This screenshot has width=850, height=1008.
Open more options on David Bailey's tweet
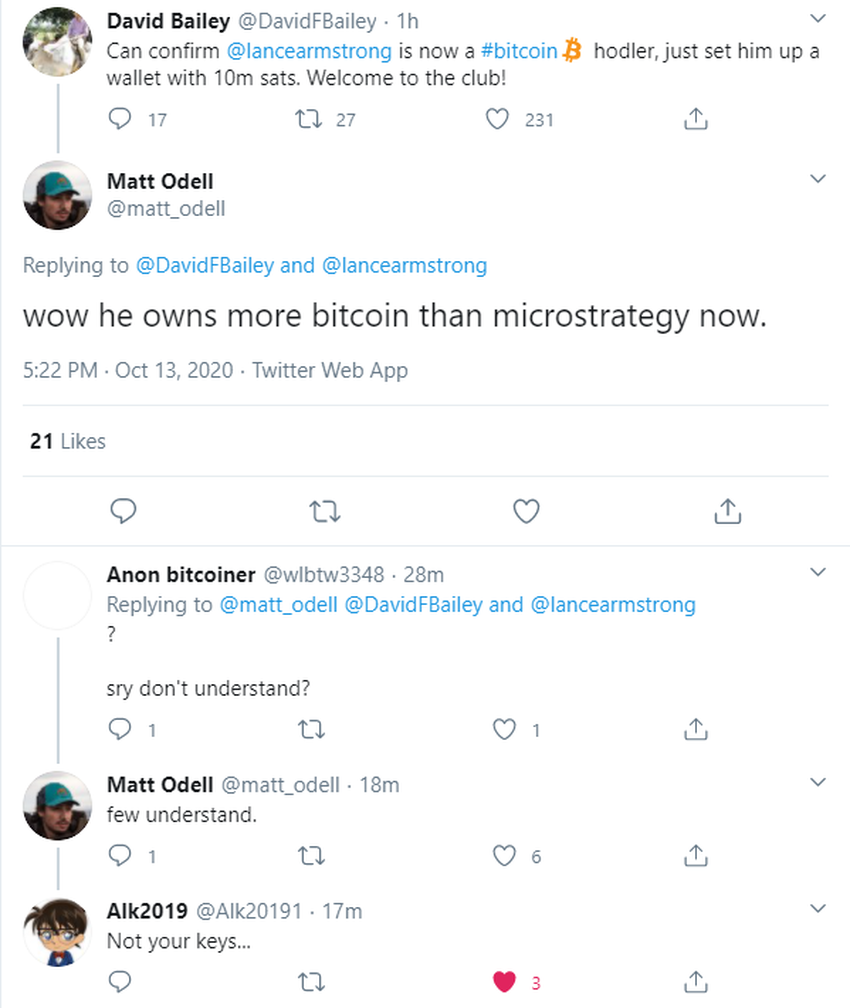point(818,19)
